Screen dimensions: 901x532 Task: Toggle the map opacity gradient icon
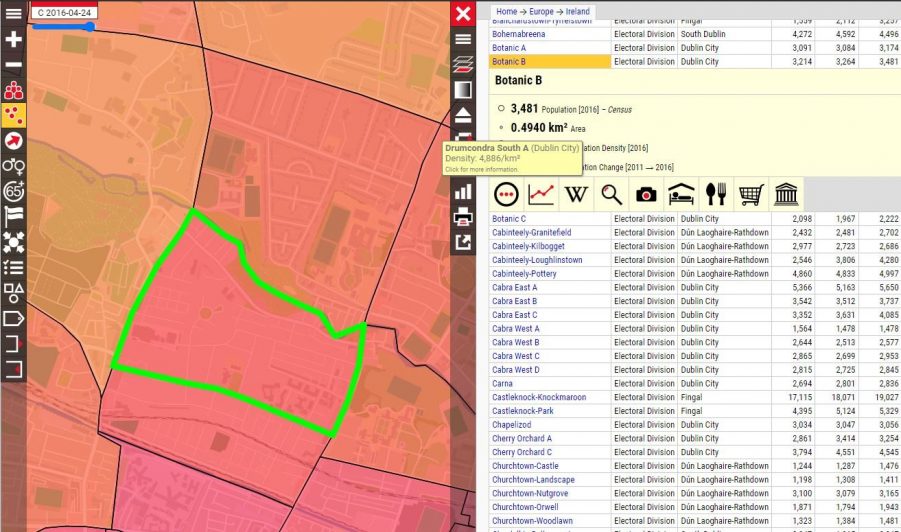pos(463,90)
